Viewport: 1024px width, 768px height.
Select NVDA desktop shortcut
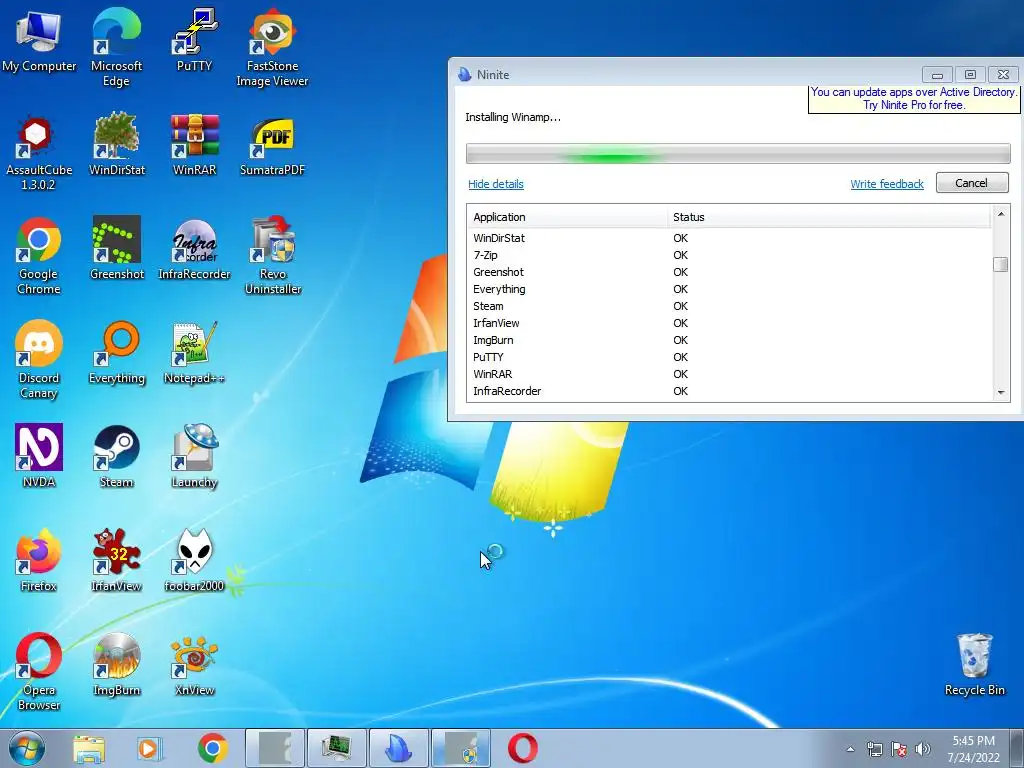[39, 456]
